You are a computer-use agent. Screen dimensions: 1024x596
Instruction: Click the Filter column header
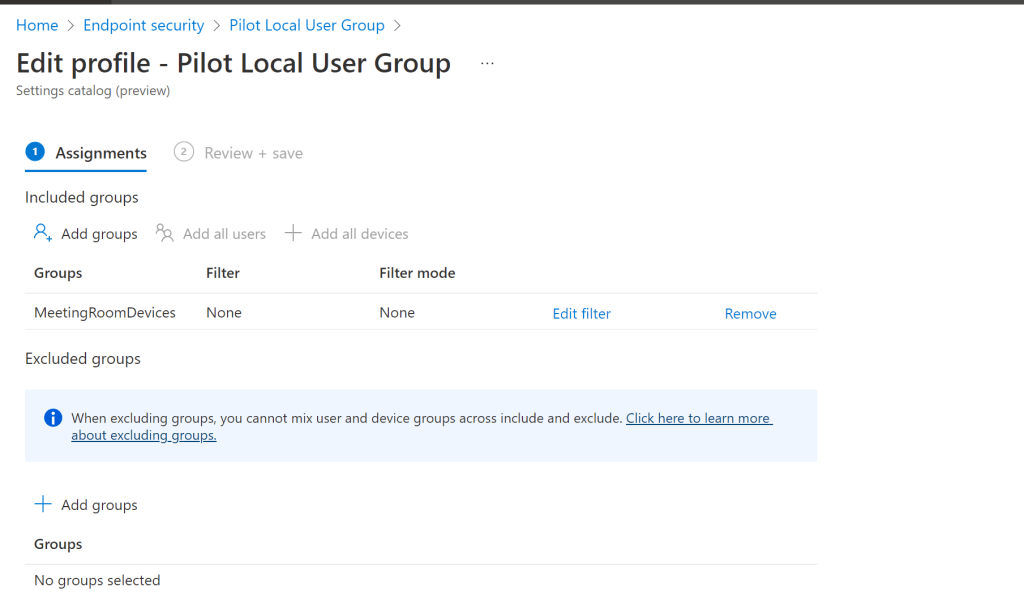coord(223,273)
